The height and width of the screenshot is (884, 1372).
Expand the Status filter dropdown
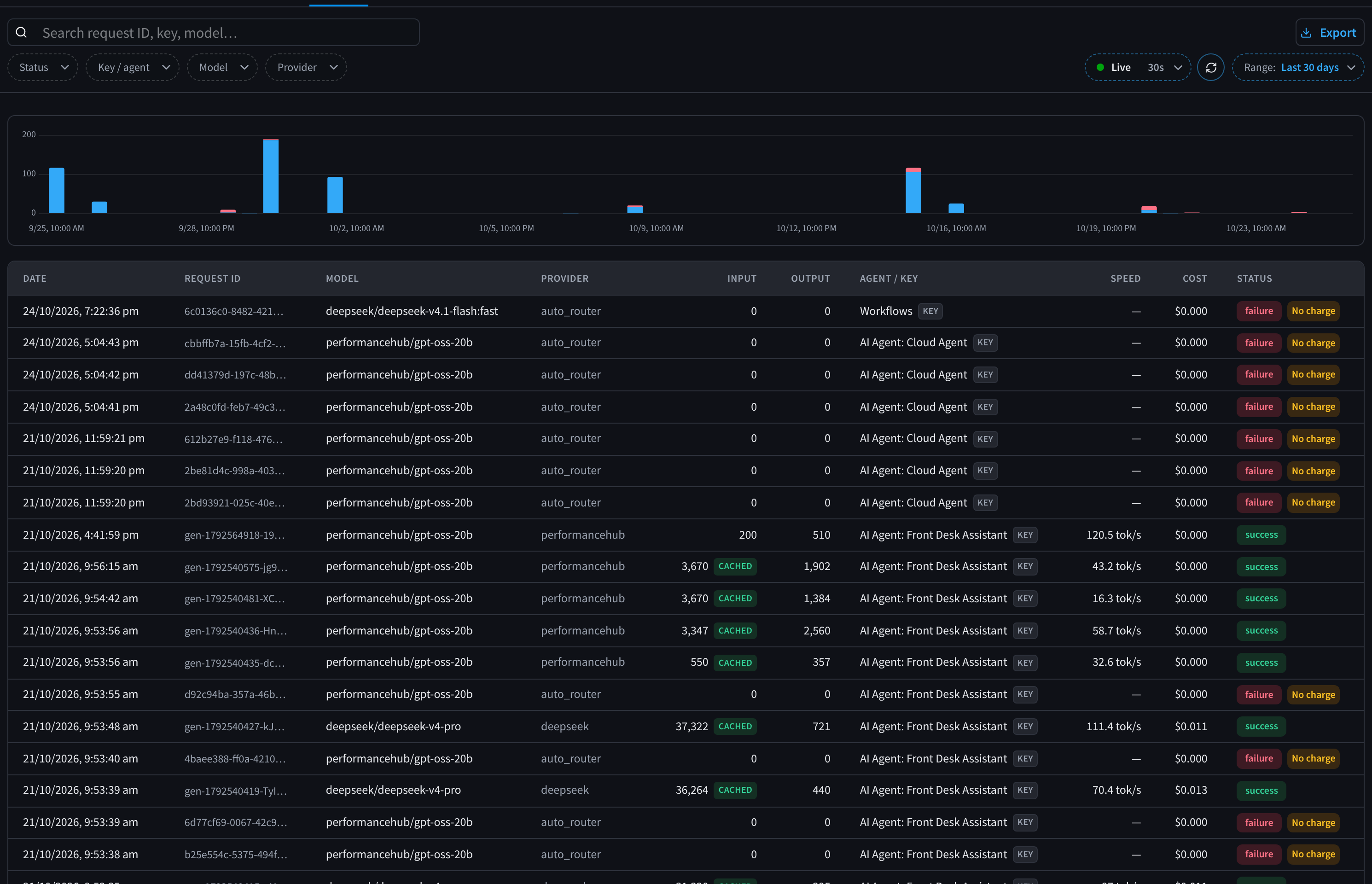coord(43,67)
